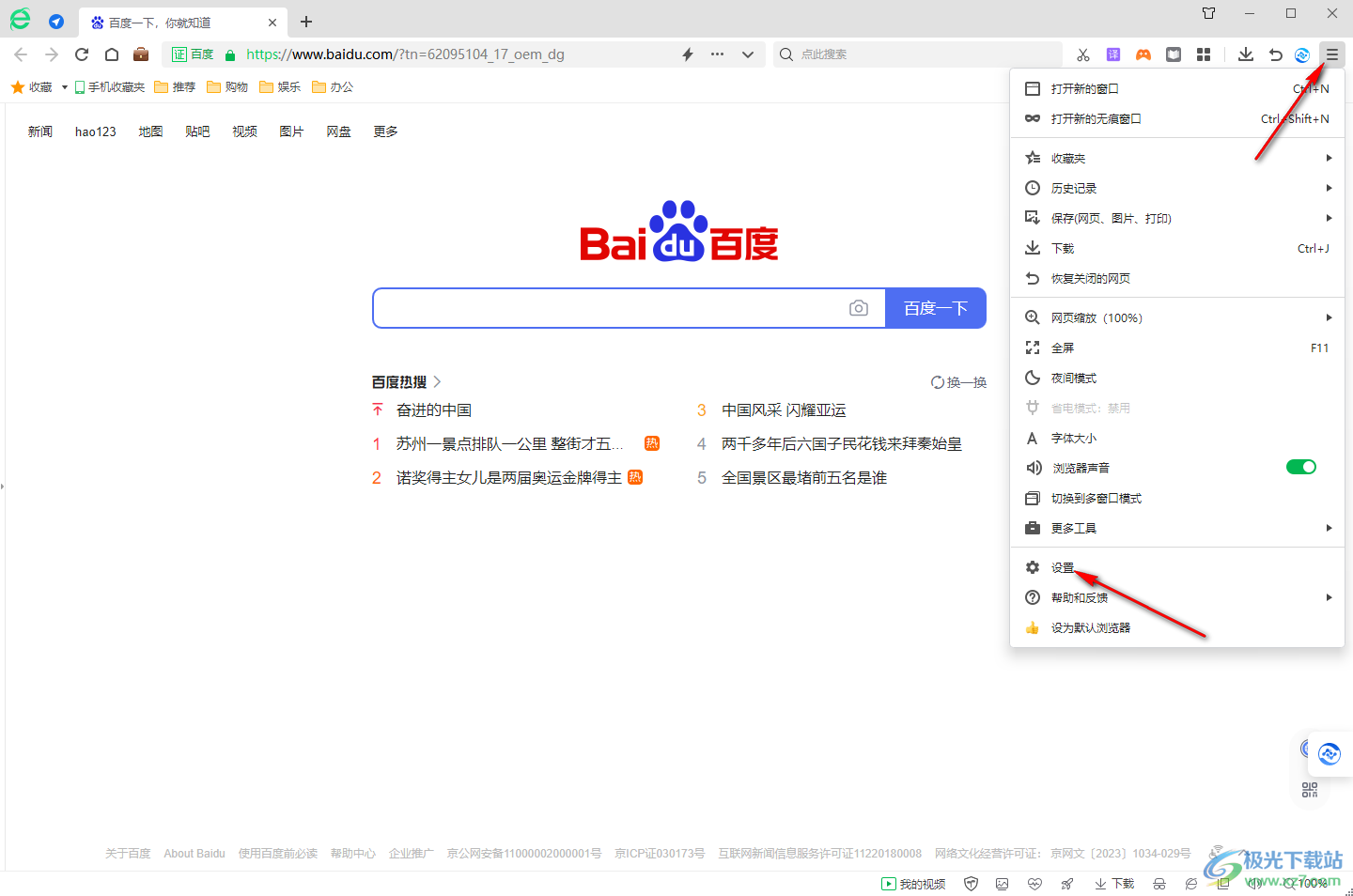Click the 百度一下 search button
Viewport: 1353px width, 896px height.
(936, 308)
